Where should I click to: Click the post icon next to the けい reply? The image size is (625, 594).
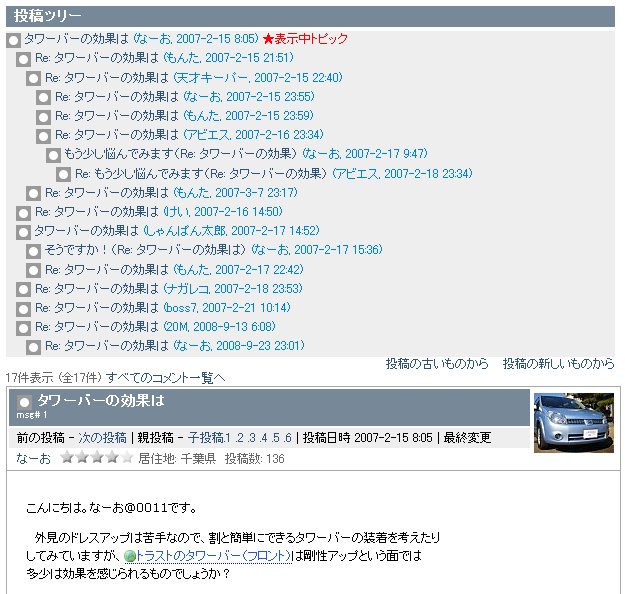coord(23,213)
